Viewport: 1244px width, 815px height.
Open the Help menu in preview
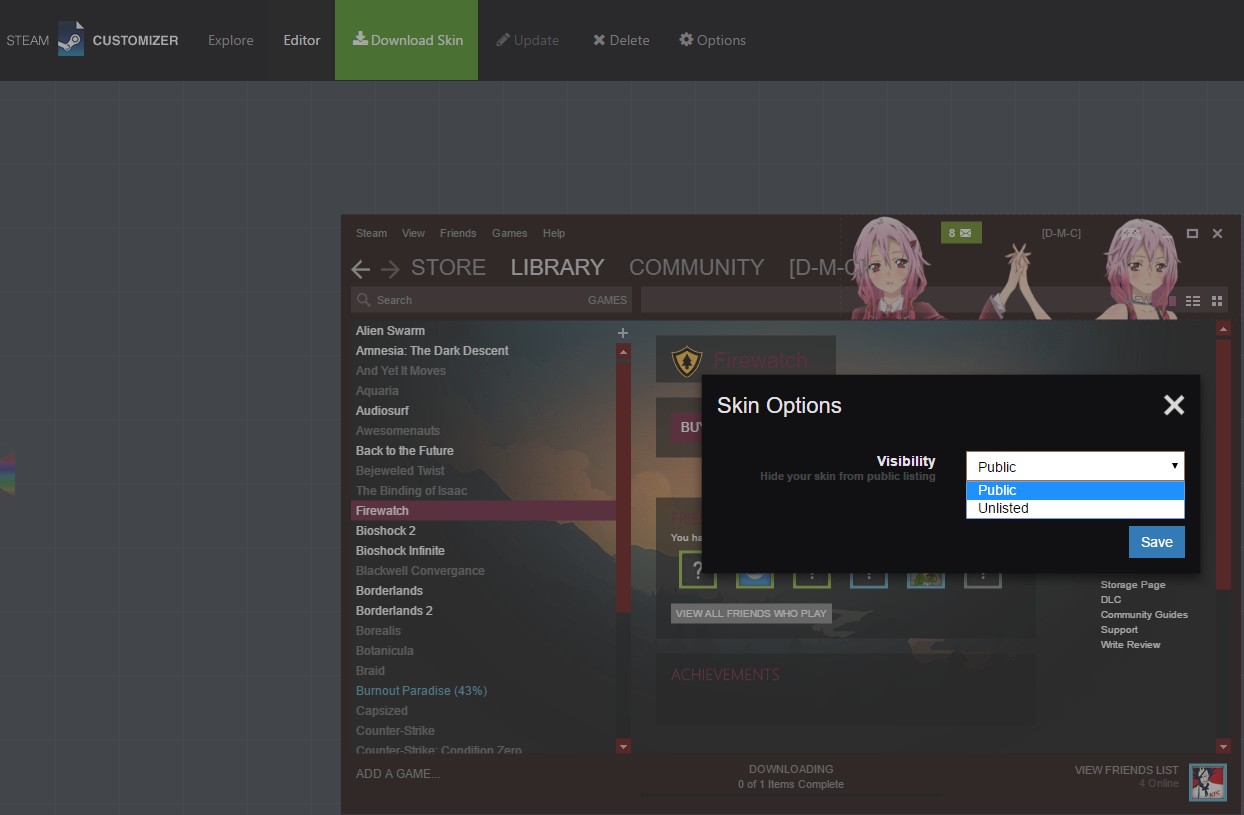click(554, 233)
